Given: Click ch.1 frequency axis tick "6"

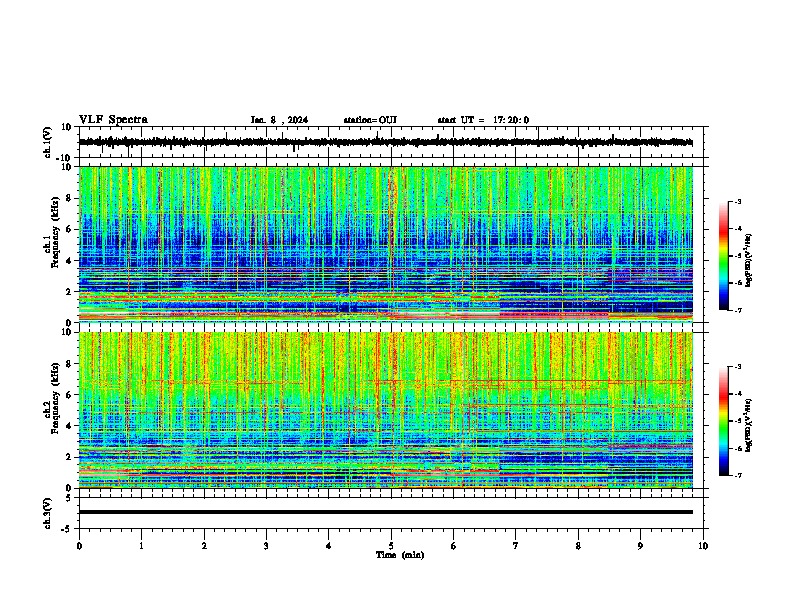Looking at the screenshot, I should tap(69, 230).
